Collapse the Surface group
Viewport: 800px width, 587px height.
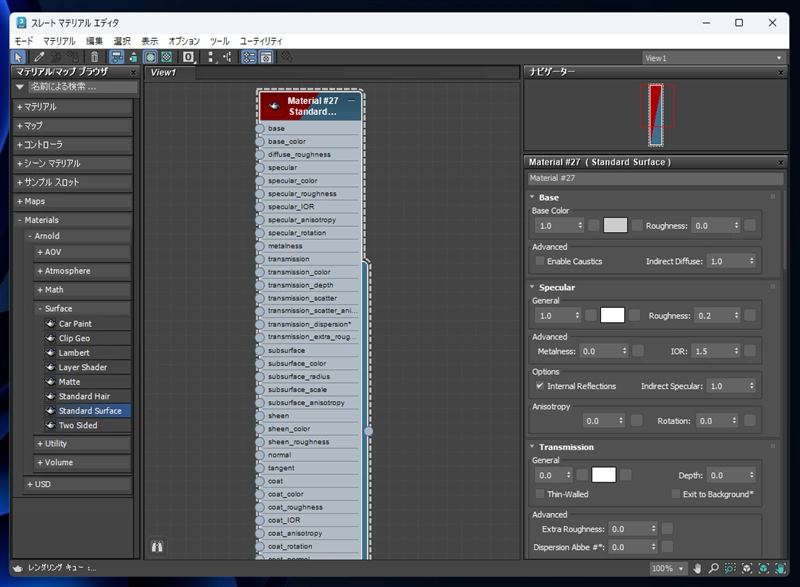pyautogui.click(x=83, y=309)
